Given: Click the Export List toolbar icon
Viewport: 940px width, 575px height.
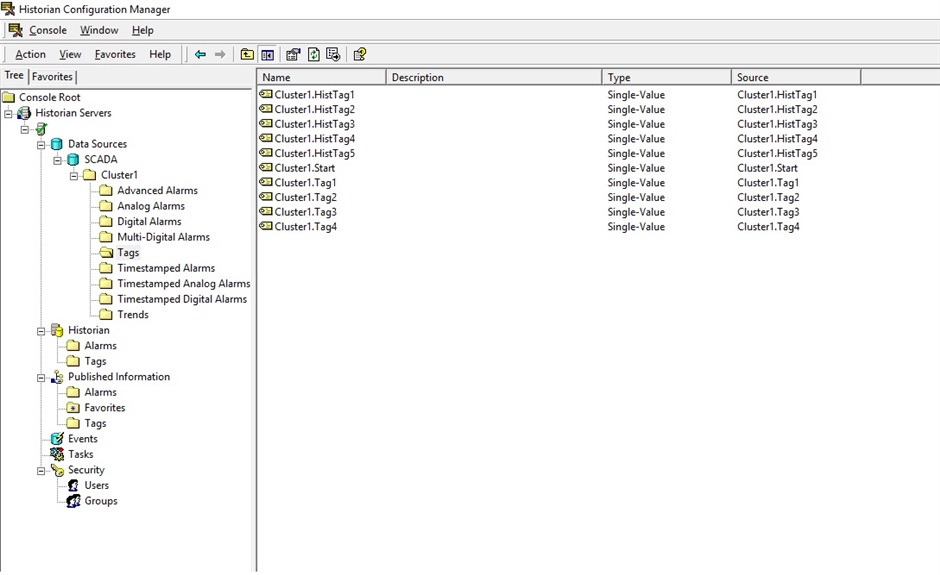Looking at the screenshot, I should pos(333,55).
